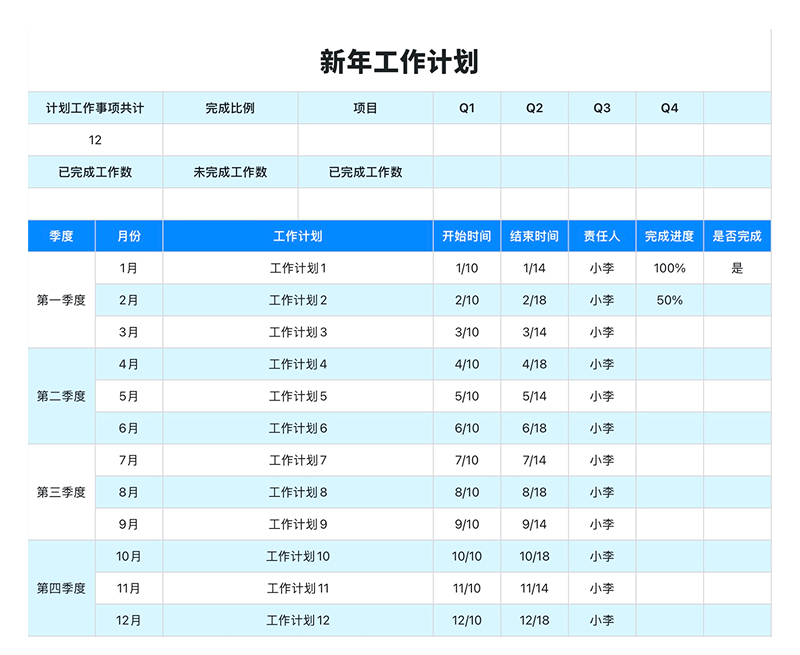Click the 1月 month cell

point(129,268)
